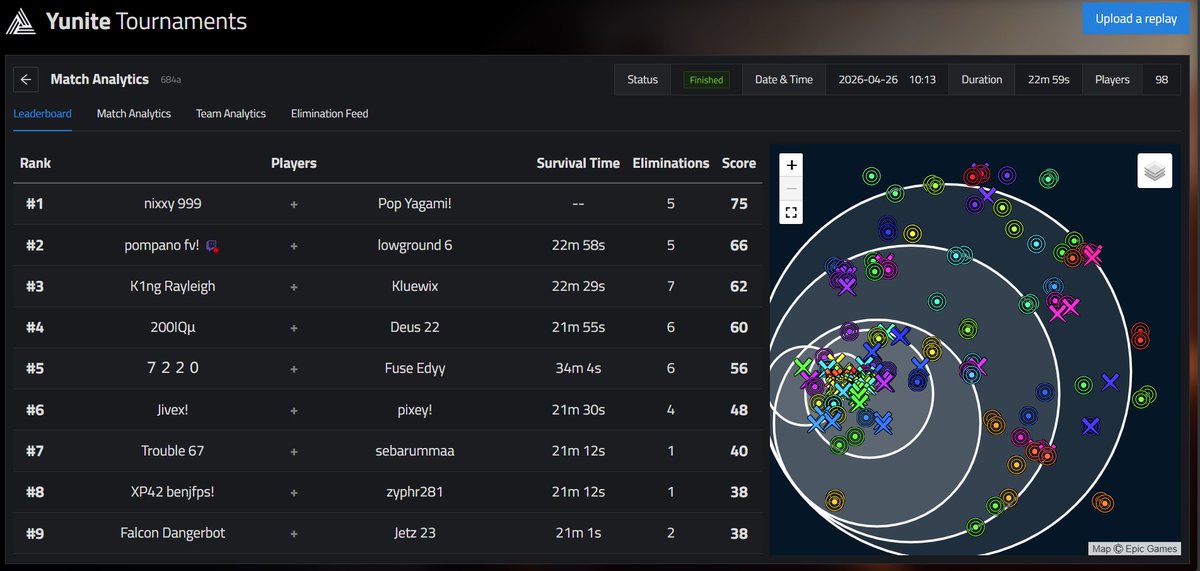Open the map layers selector icon
This screenshot has width=1200, height=571.
click(x=1154, y=171)
